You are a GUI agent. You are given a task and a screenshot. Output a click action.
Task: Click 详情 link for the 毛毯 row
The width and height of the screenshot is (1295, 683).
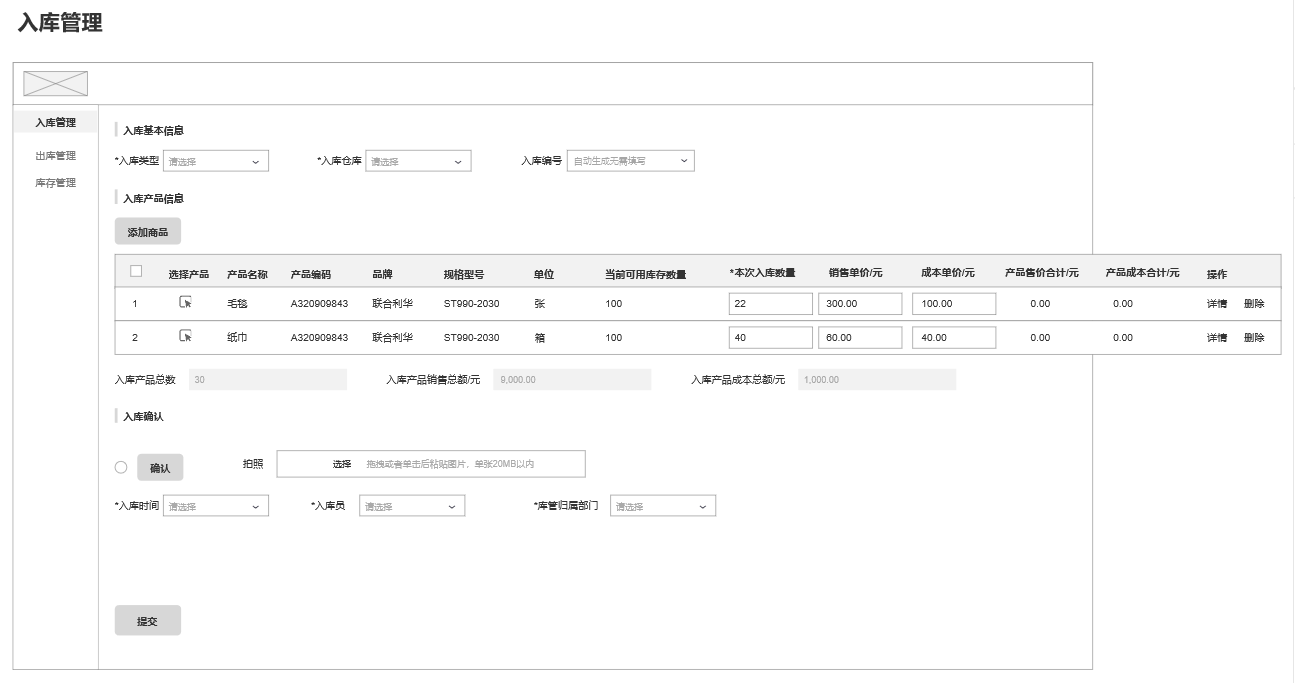(1216, 304)
